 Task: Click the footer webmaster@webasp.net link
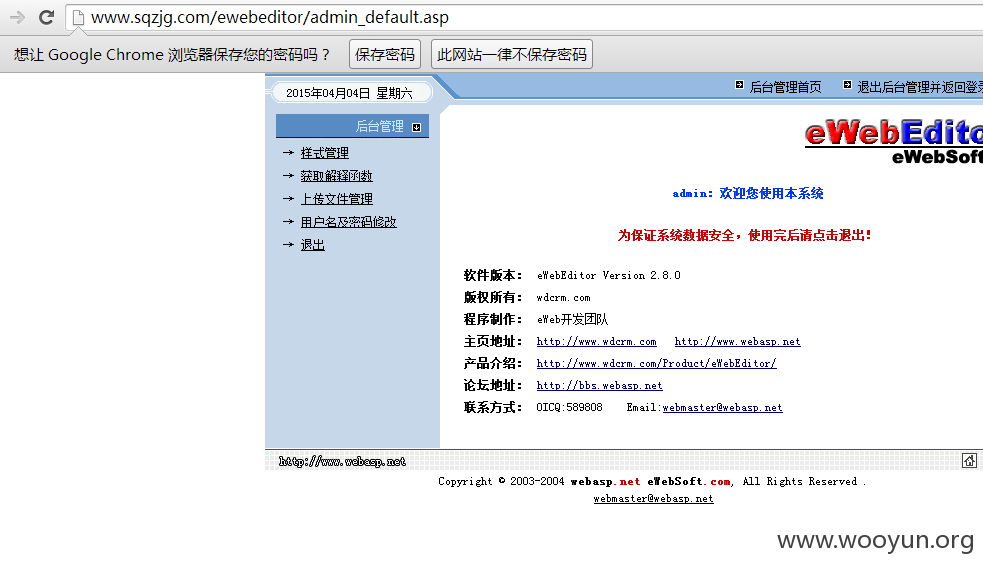(653, 499)
